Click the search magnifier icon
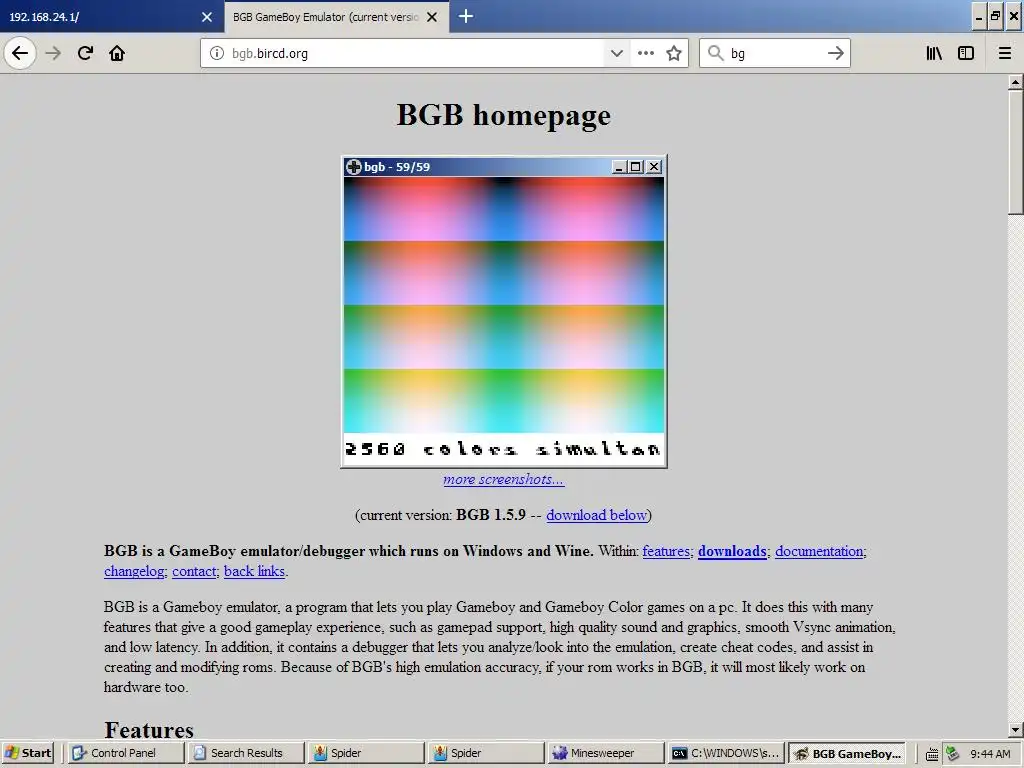 (716, 53)
